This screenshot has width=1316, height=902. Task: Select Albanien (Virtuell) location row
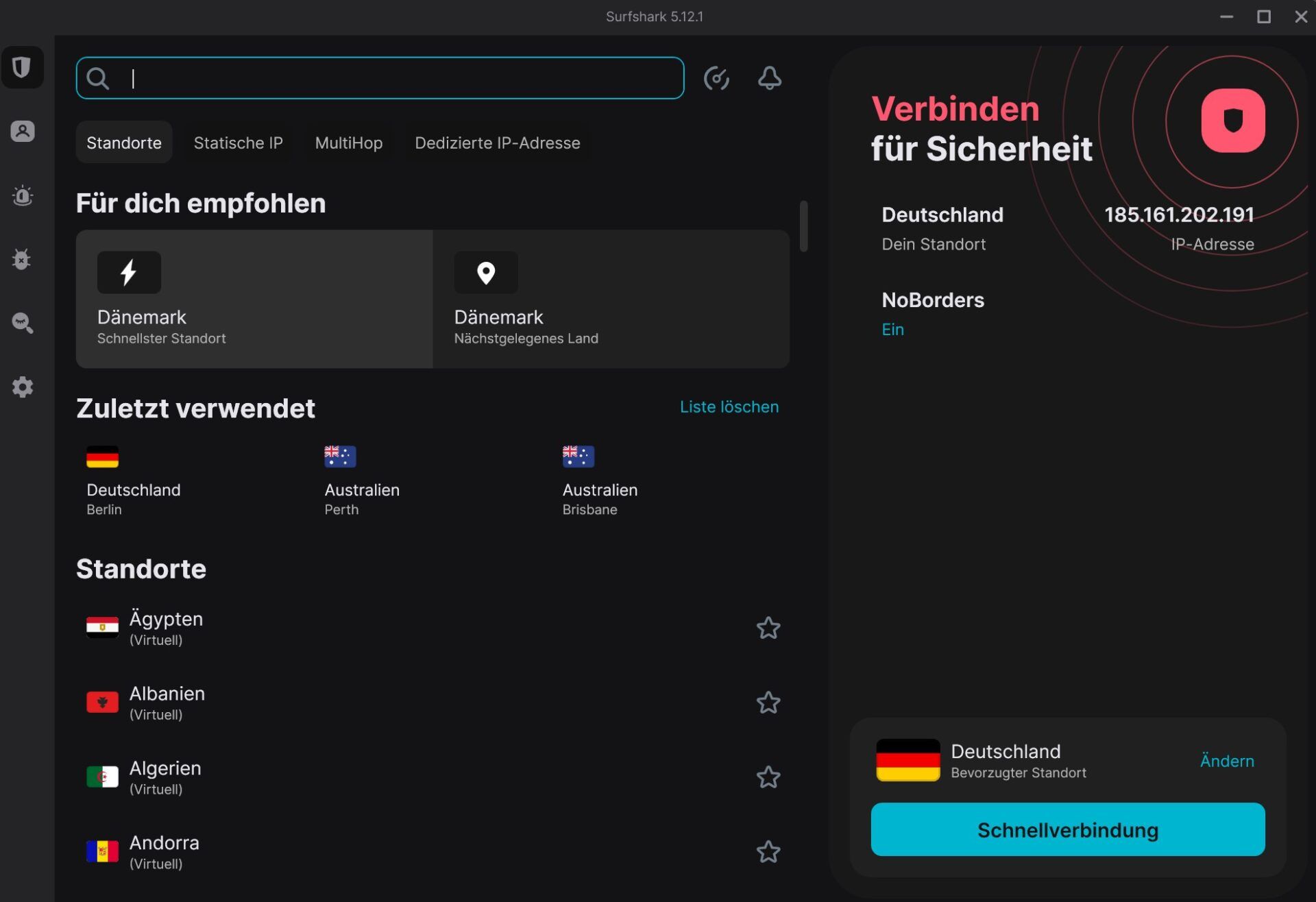pyautogui.click(x=432, y=703)
